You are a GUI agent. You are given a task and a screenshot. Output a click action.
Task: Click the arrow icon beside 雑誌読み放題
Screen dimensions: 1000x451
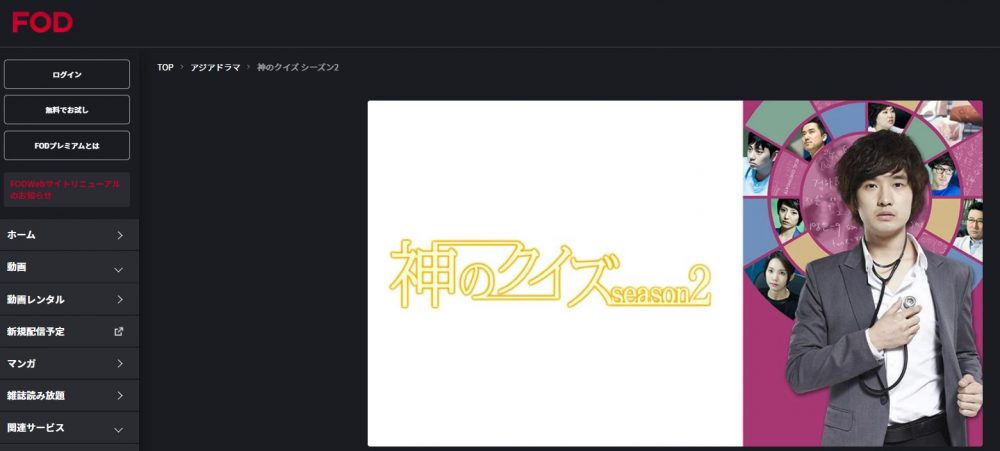(119, 396)
